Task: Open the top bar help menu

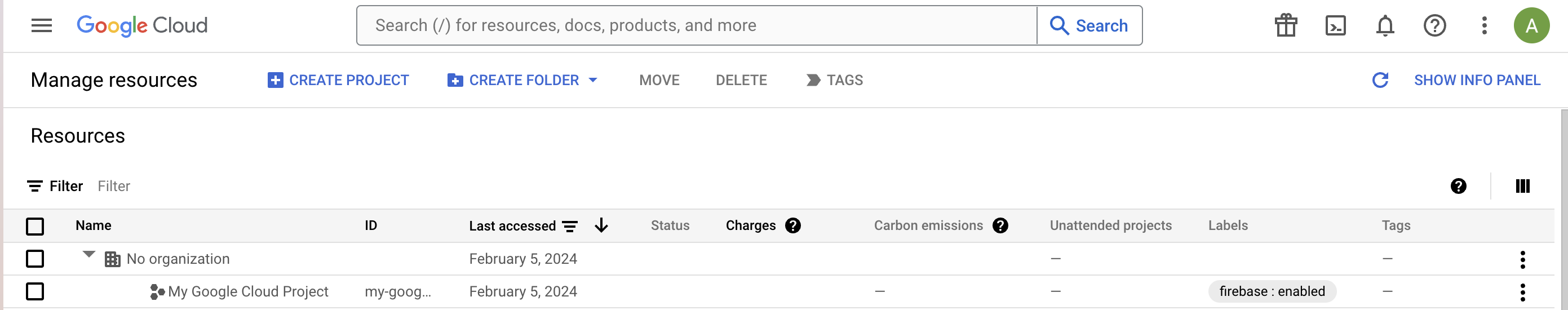Action: pos(1434,25)
